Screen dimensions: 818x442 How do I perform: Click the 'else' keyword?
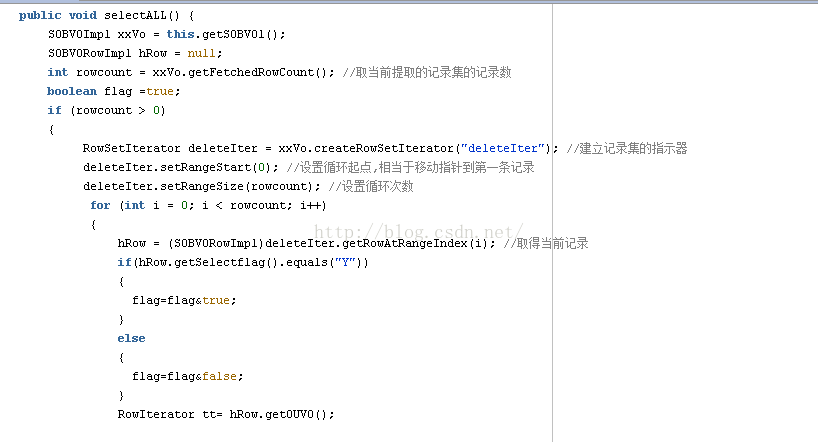pyautogui.click(x=131, y=338)
